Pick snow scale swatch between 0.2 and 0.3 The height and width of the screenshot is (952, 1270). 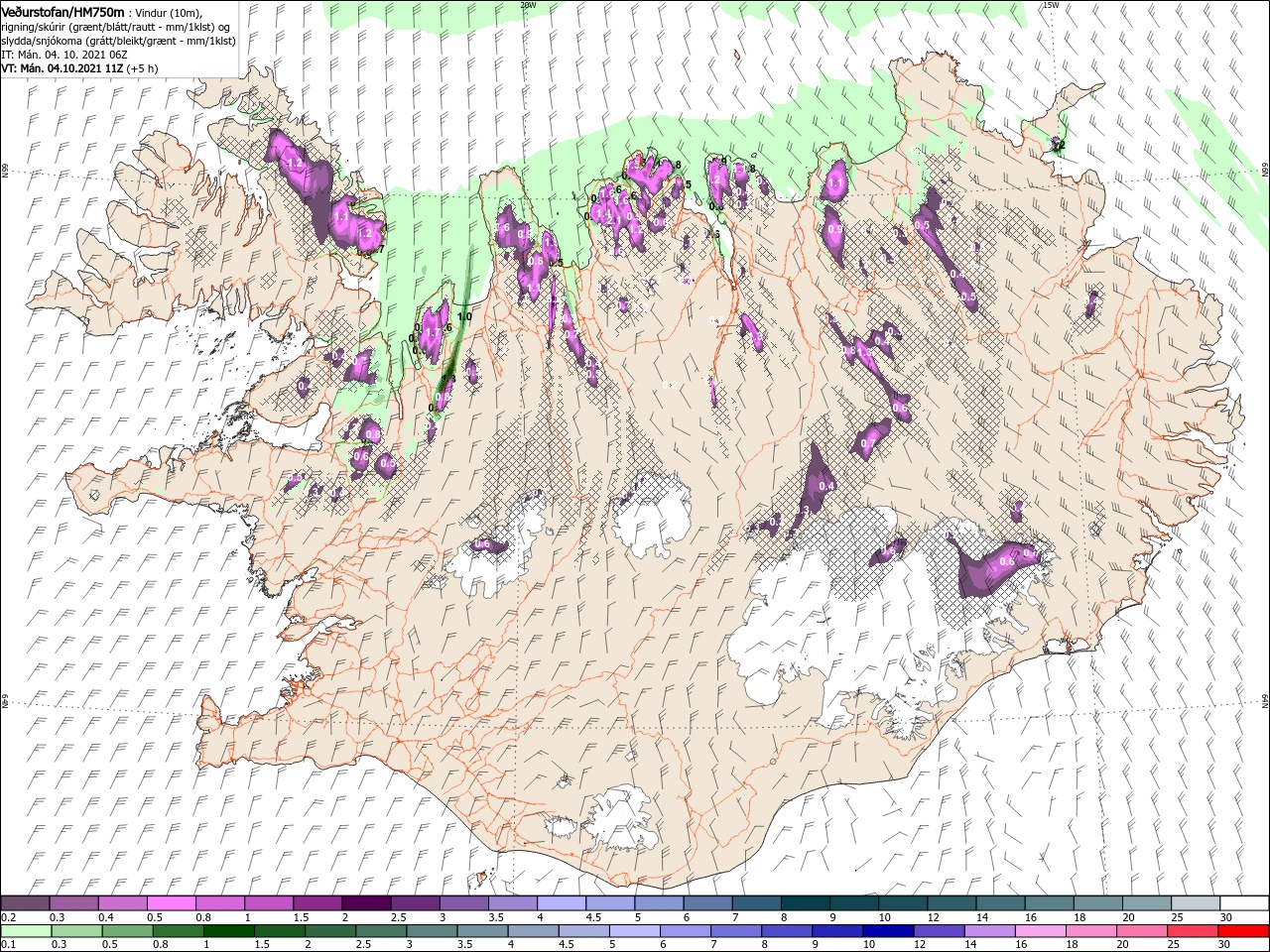[25, 902]
